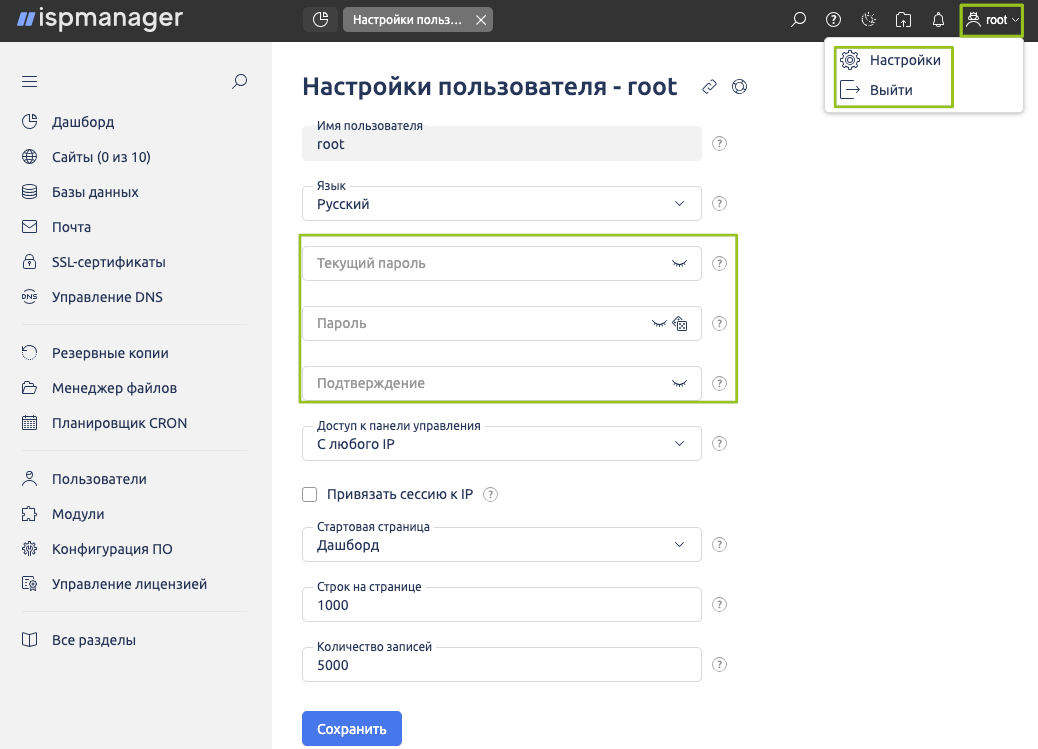
Task: Reveal the confirmation password field text
Action: (679, 384)
